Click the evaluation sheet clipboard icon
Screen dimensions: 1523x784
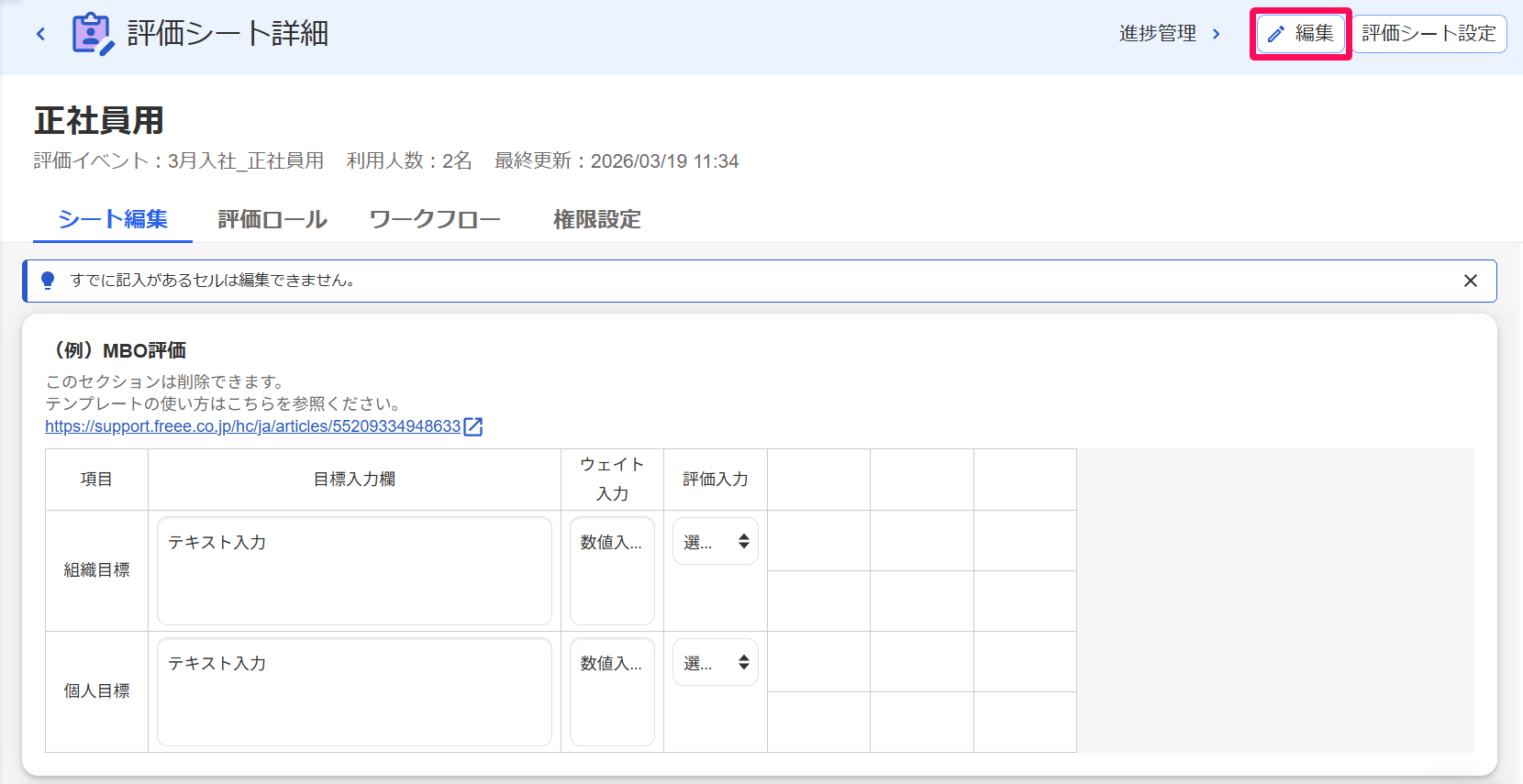93,34
